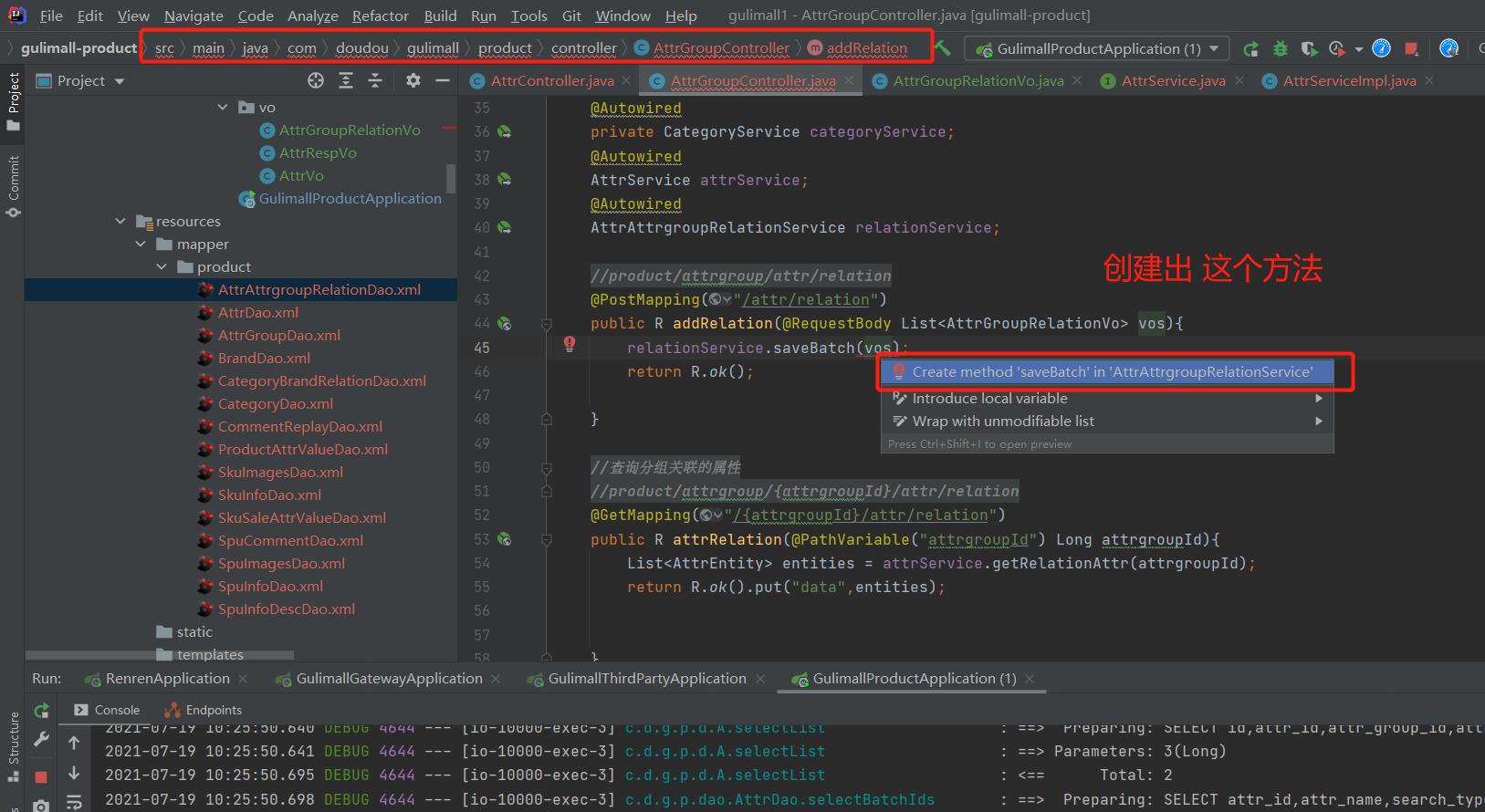
Task: Click the Build project hammer icon
Action: click(943, 48)
